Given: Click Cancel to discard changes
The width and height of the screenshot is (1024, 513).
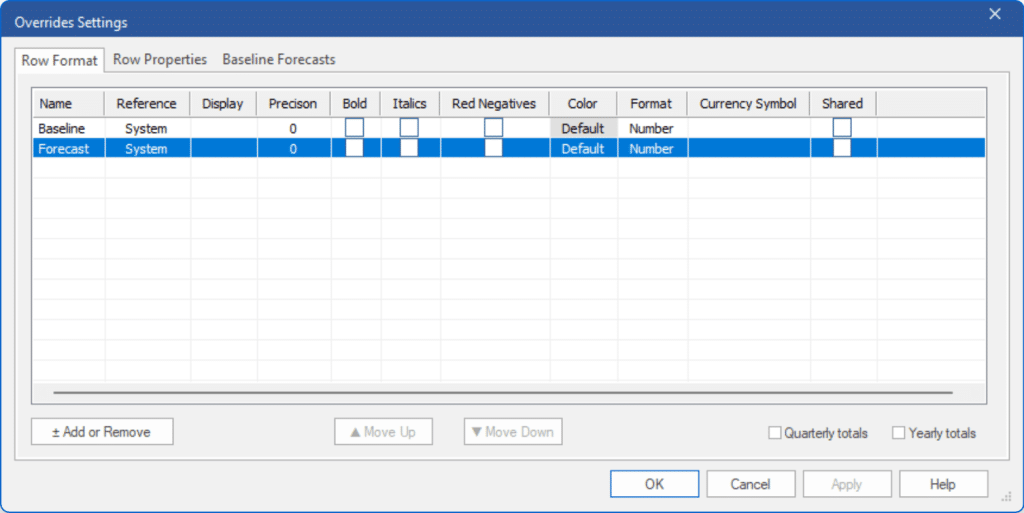Looking at the screenshot, I should point(750,484).
